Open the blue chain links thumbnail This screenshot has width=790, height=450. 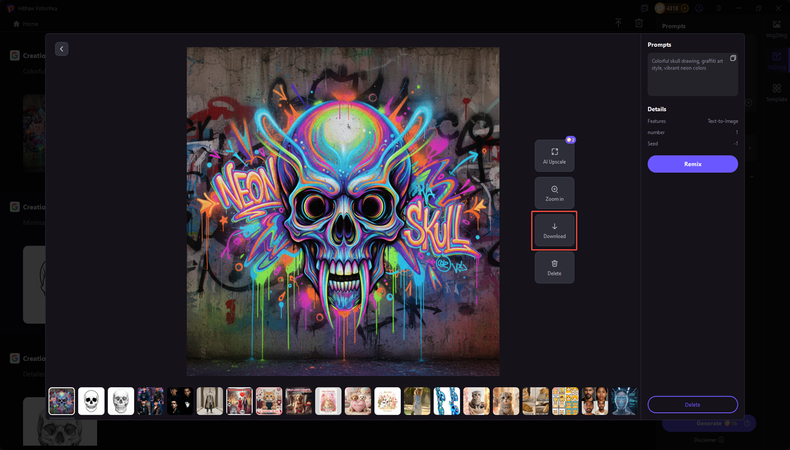pyautogui.click(x=447, y=401)
